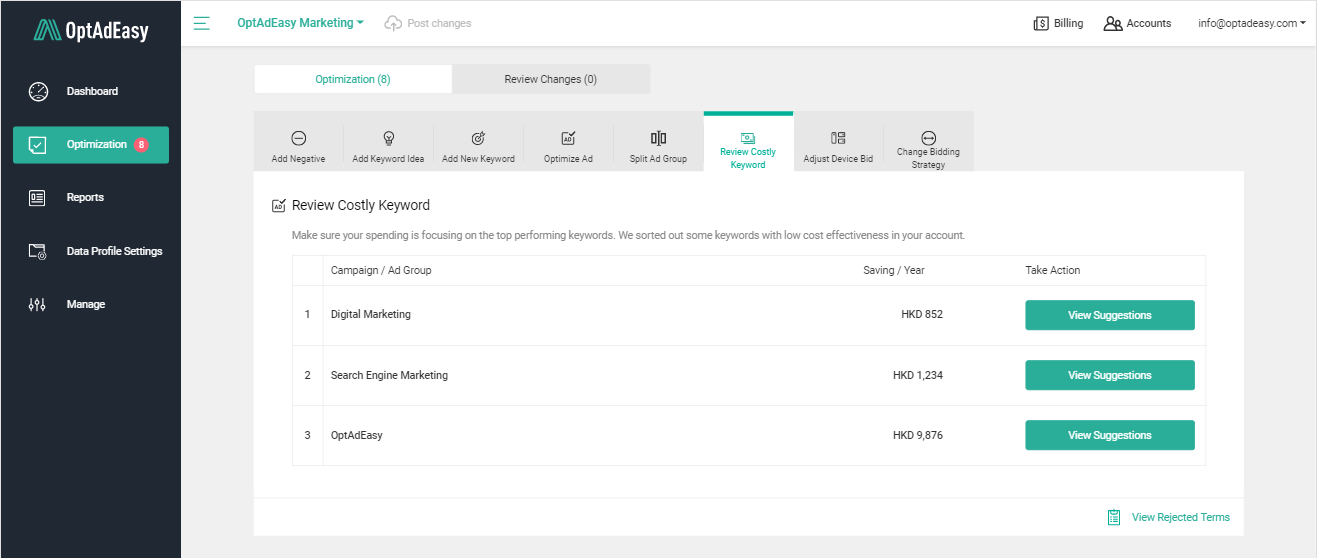Select the Adjust Device Bid tab
Image resolution: width=1317 pixels, height=558 pixels.
coord(838,146)
